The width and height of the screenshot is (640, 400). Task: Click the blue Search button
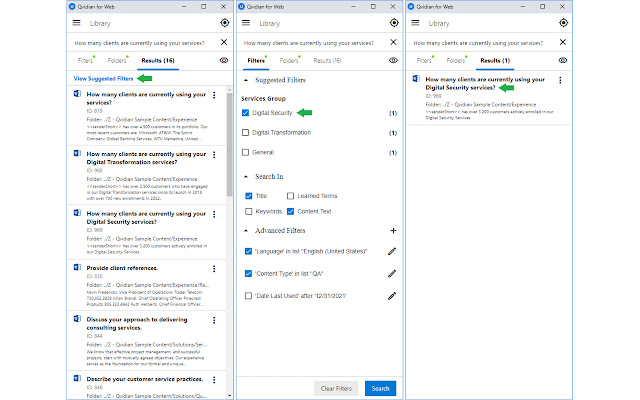click(x=380, y=389)
